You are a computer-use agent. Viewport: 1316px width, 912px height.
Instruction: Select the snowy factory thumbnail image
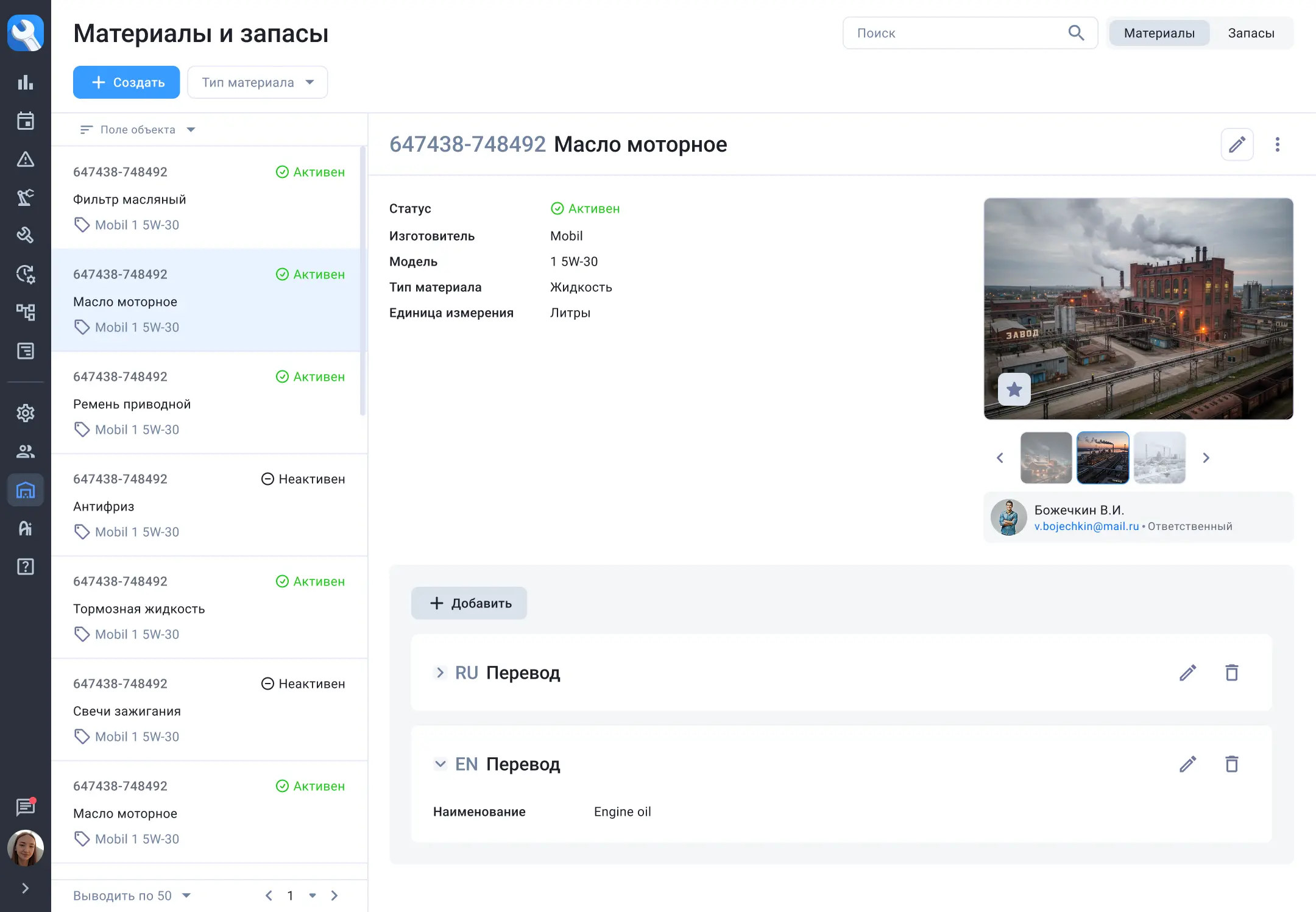click(1159, 458)
